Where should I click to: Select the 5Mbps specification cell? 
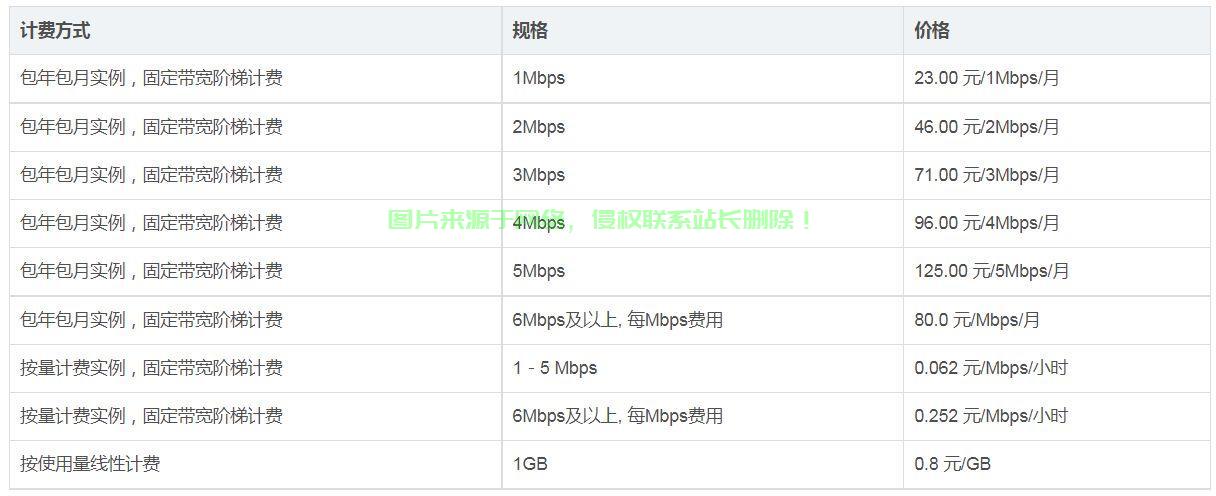pos(539,271)
